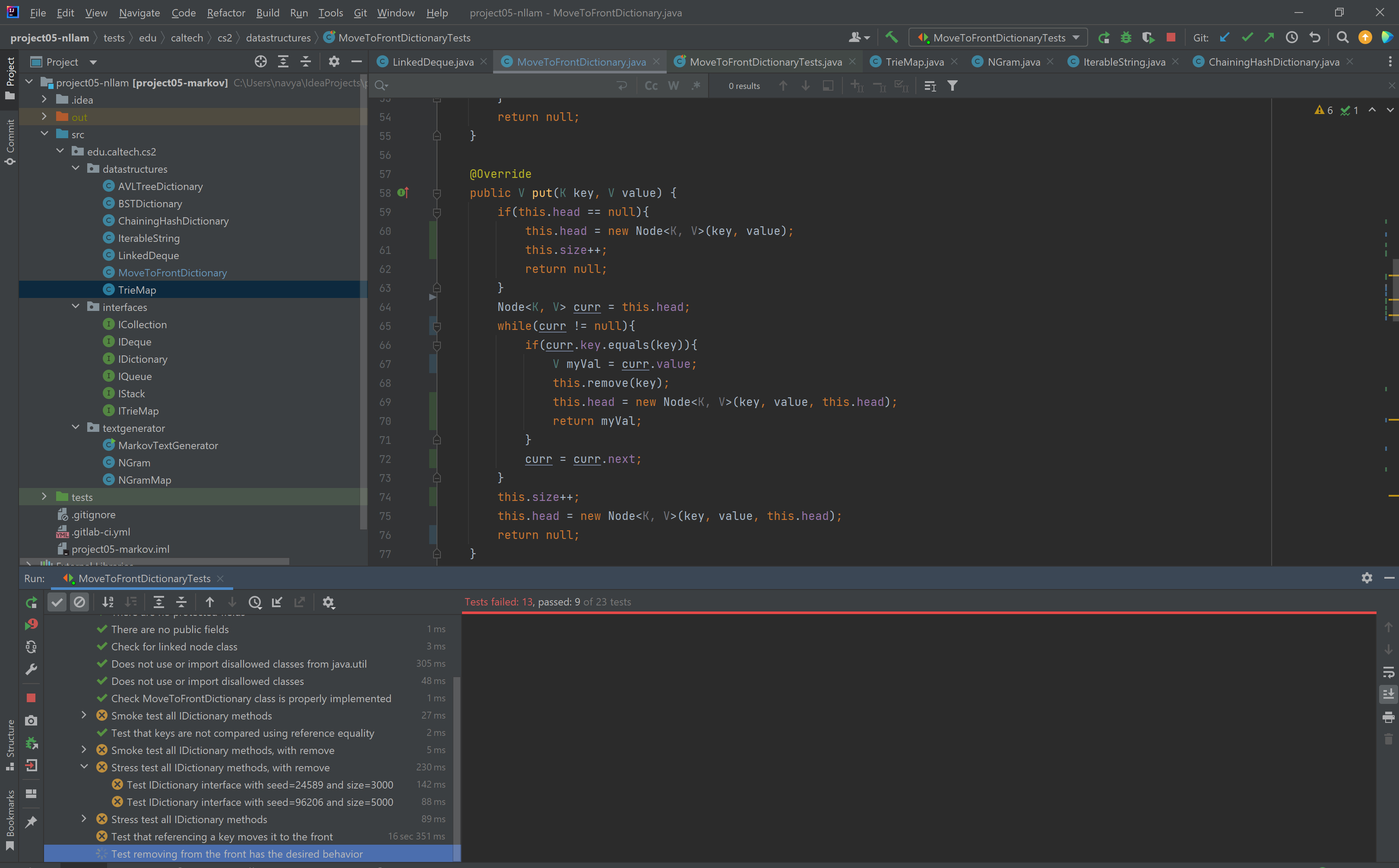
Task: Click datastructures breadcrumb in navigation bar
Action: pos(278,38)
